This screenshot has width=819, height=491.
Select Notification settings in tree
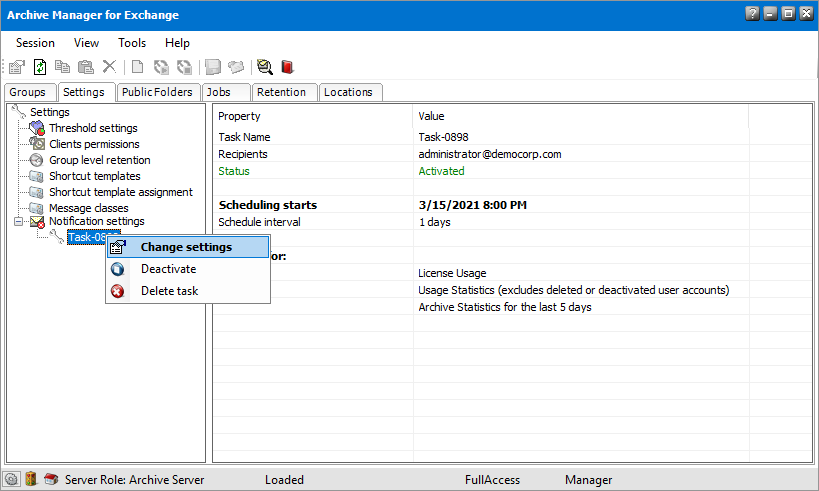97,221
